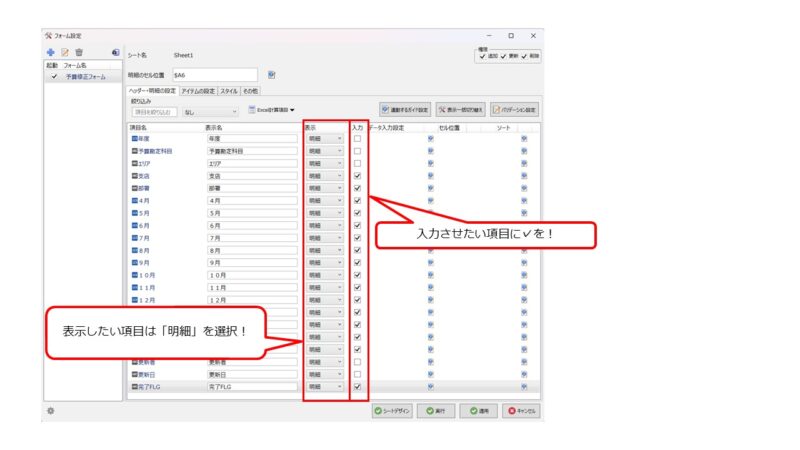Click data input setting icon for 年度 row
The height and width of the screenshot is (450, 800).
(x=430, y=139)
